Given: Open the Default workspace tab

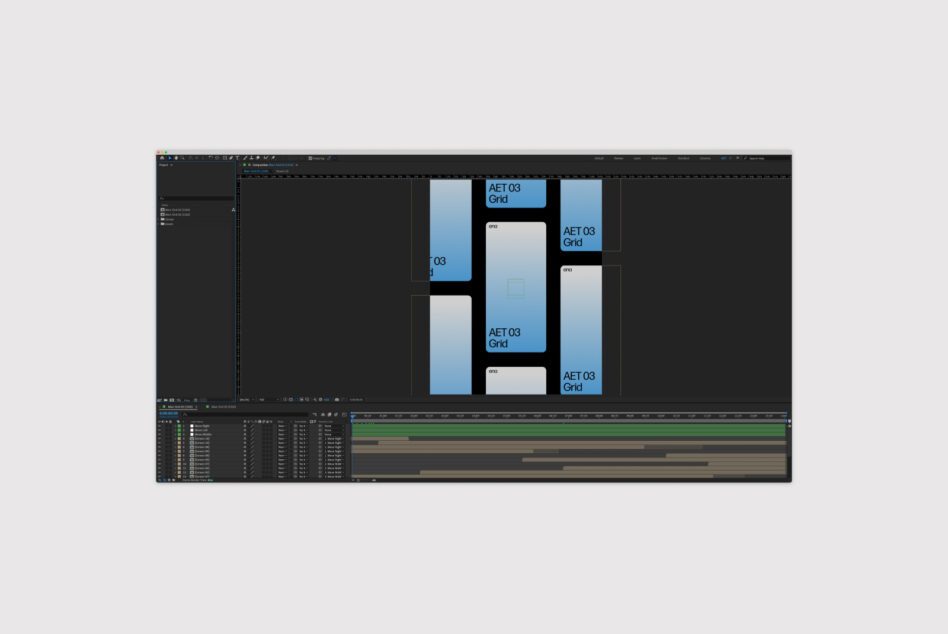Looking at the screenshot, I should click(599, 158).
